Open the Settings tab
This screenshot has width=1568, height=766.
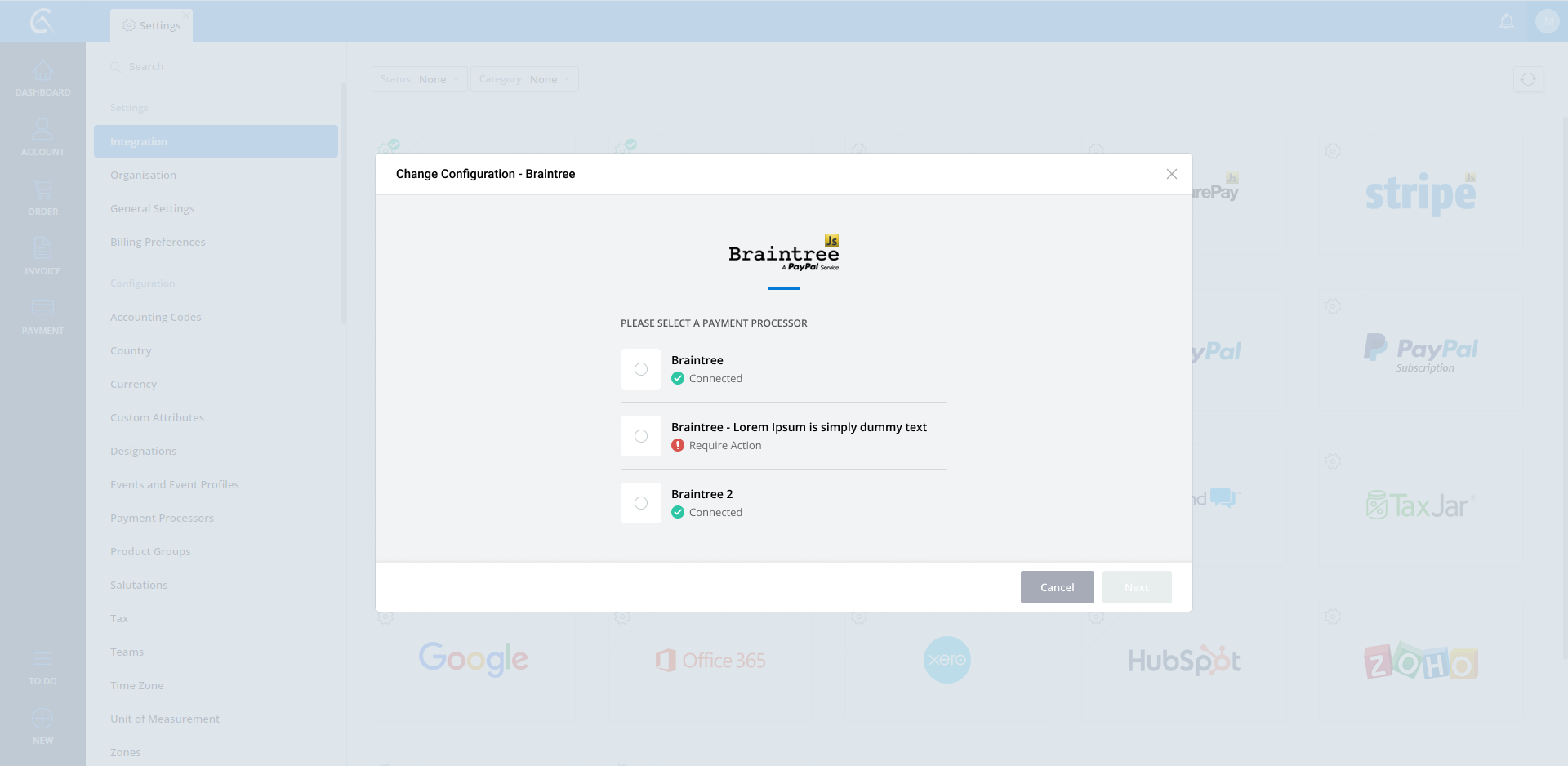coord(152,25)
